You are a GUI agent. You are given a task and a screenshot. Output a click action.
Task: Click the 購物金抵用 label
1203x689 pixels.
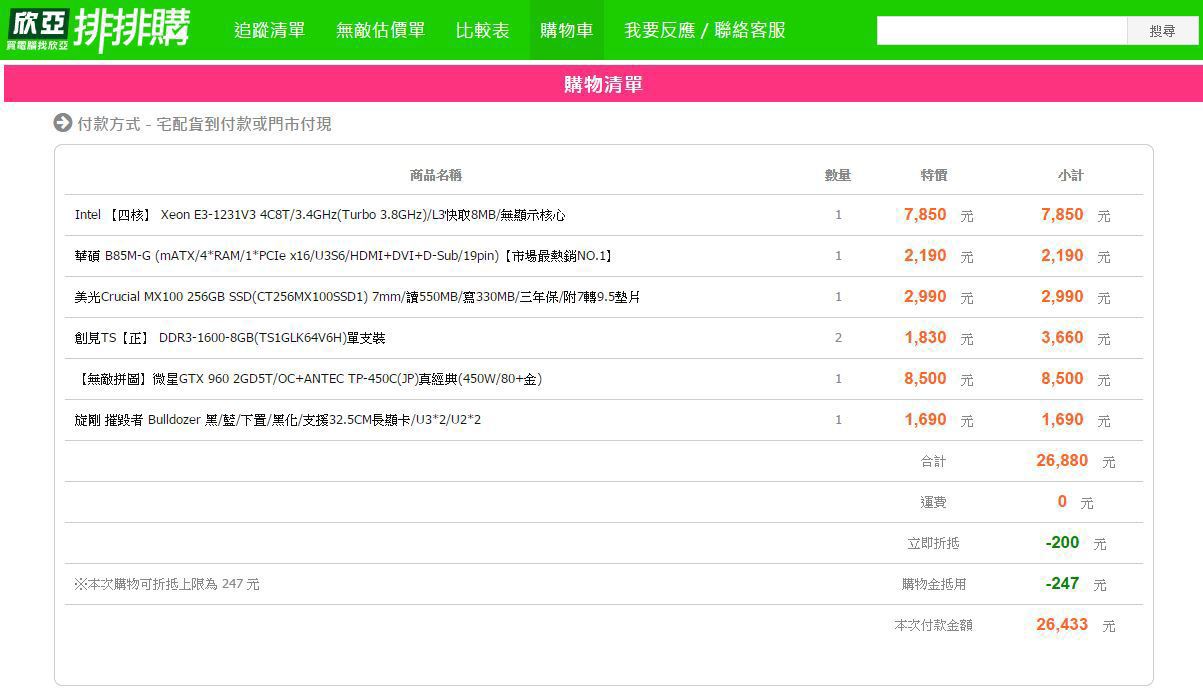pyautogui.click(x=934, y=584)
